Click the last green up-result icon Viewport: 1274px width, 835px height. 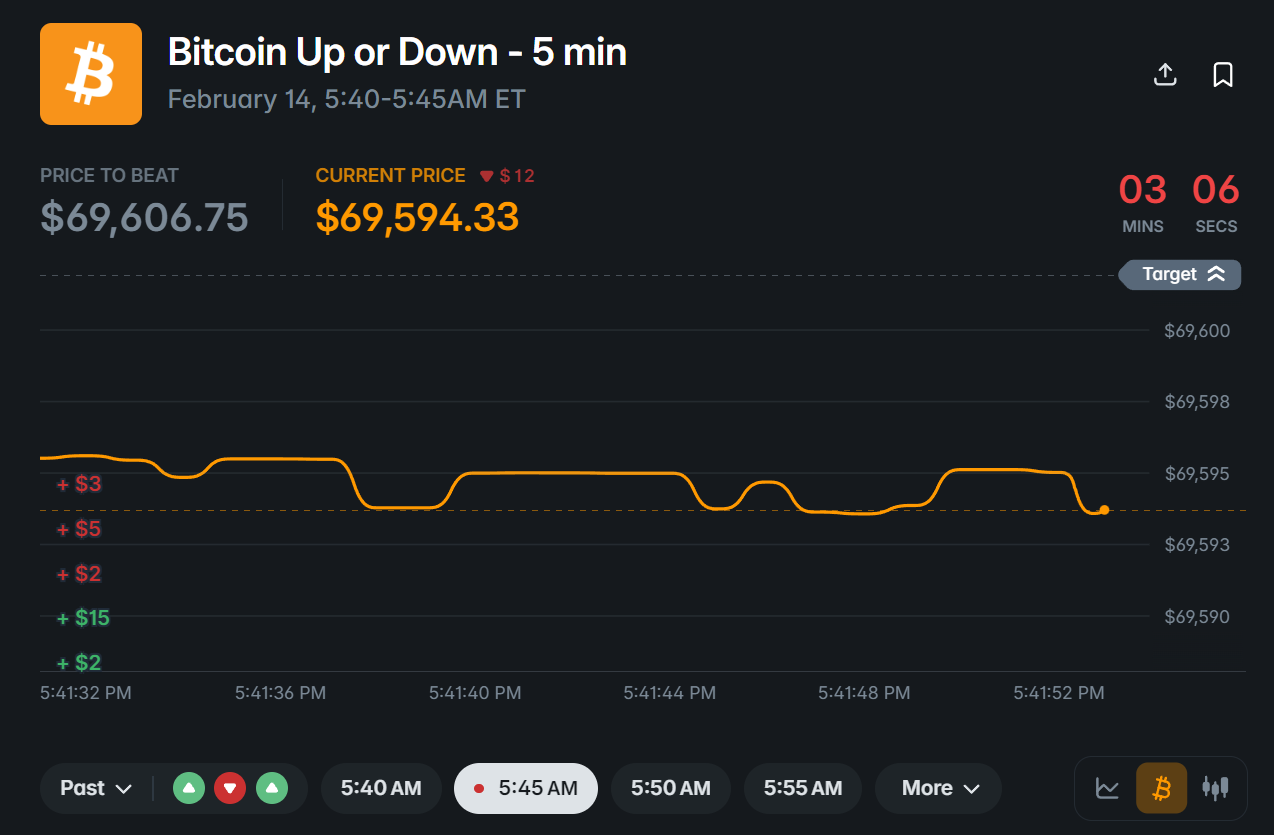[272, 788]
